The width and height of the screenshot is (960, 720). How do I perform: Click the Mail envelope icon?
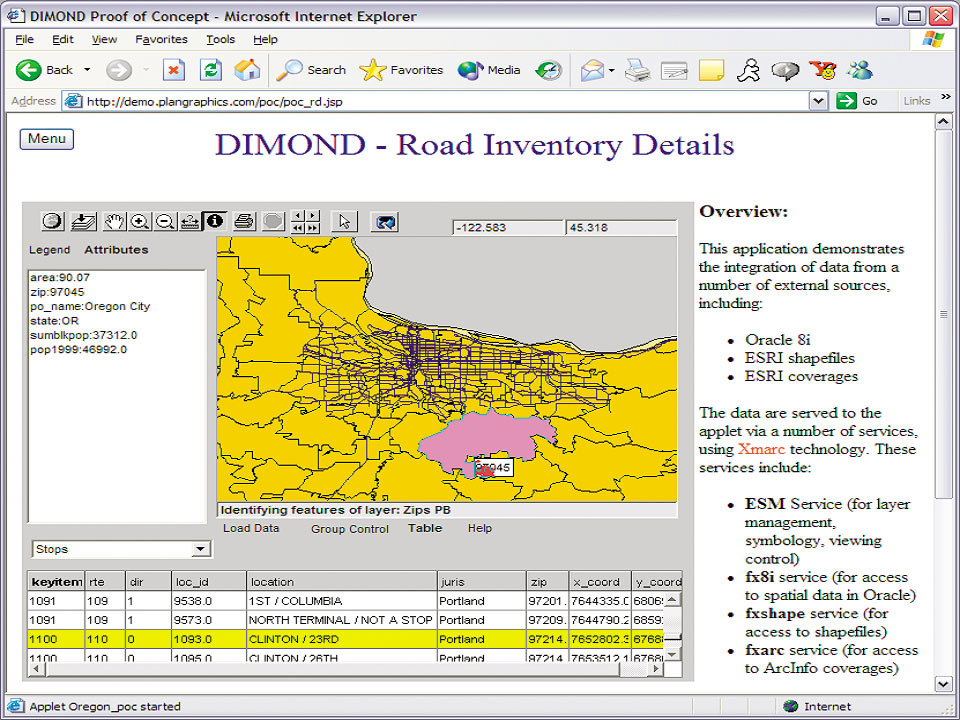point(592,70)
